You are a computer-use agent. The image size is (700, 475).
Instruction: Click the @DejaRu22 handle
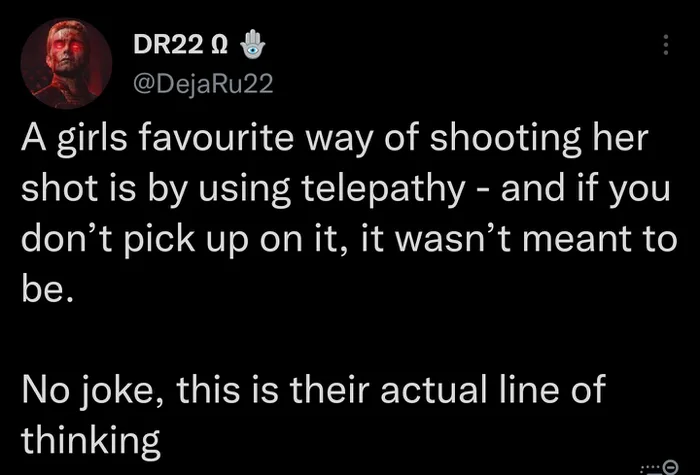tap(203, 83)
